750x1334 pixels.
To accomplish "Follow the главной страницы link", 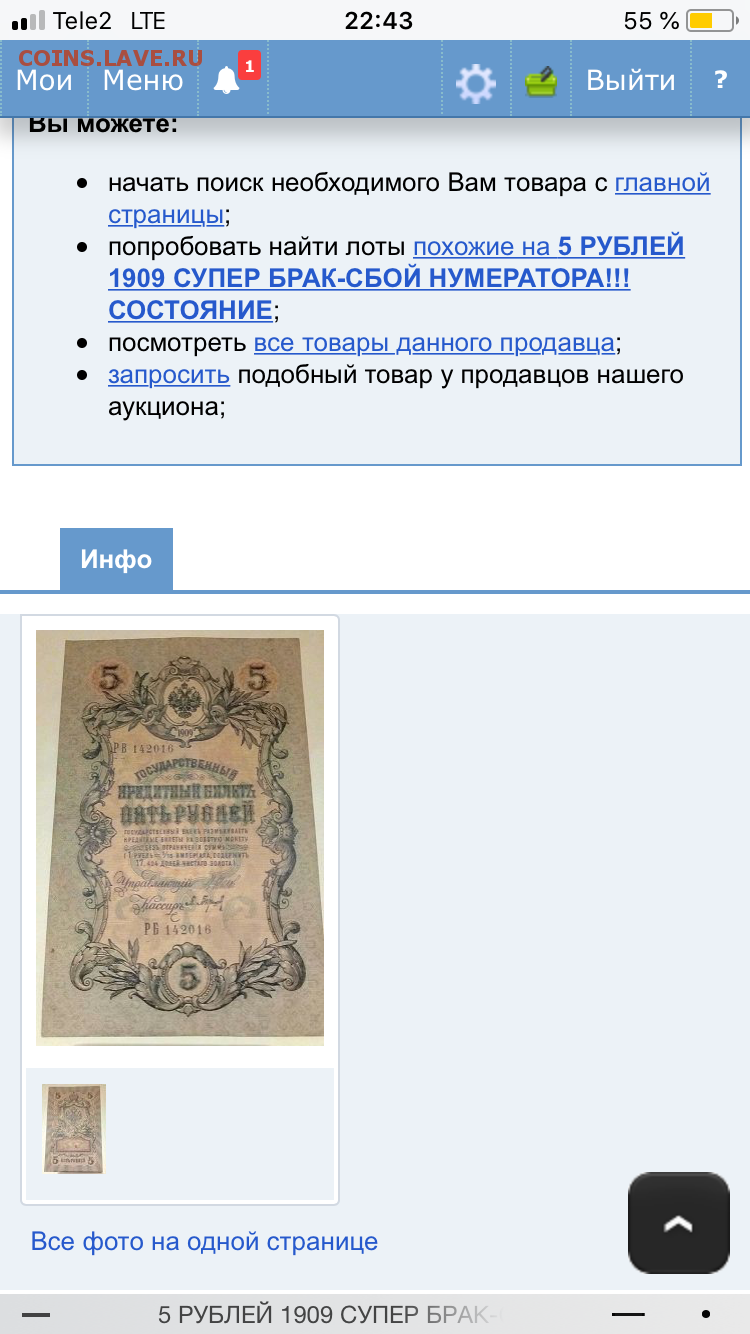I will (x=409, y=198).
